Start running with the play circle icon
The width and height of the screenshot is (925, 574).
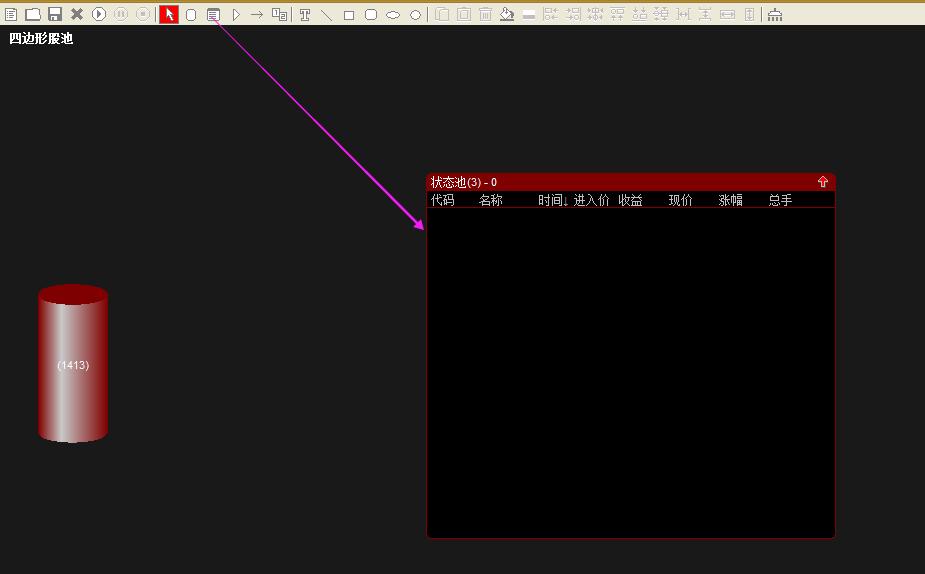pos(99,14)
